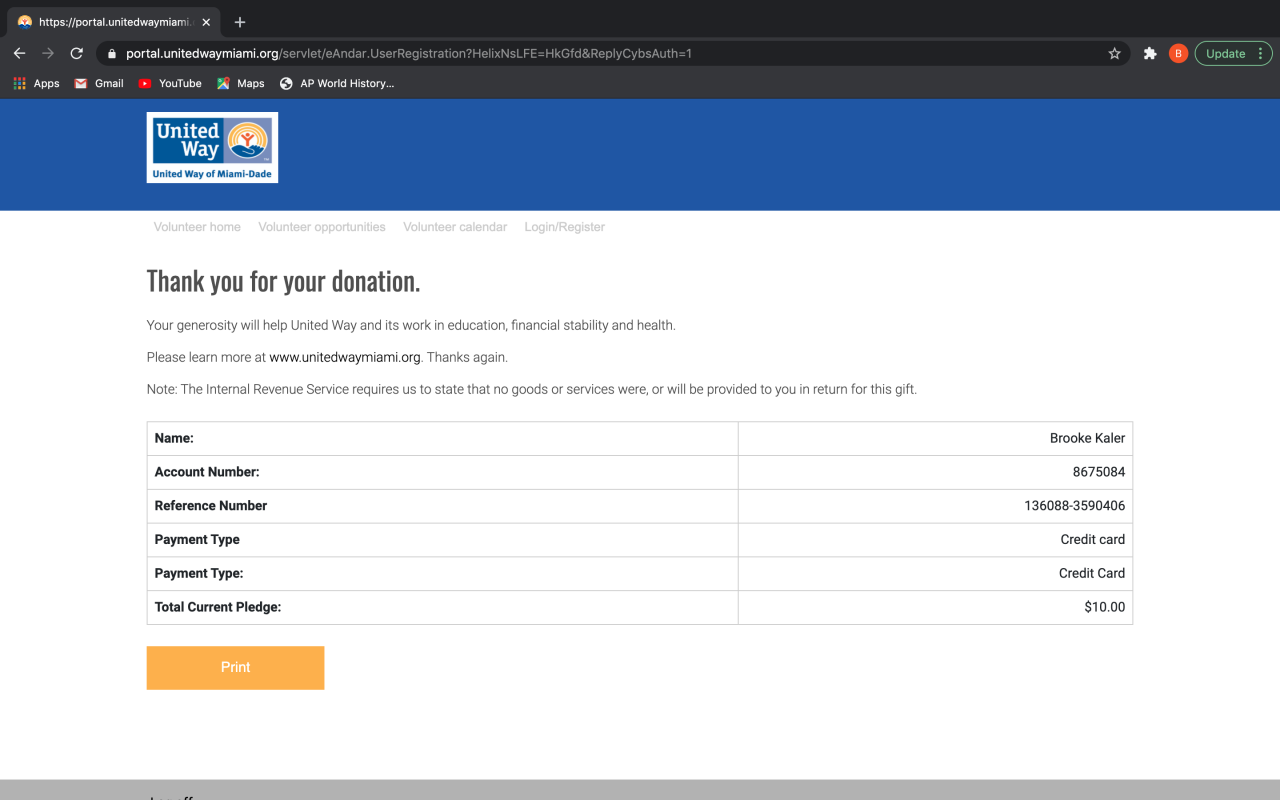Click the capitalized Credit Card value
Image resolution: width=1280 pixels, height=800 pixels.
pyautogui.click(x=1092, y=574)
